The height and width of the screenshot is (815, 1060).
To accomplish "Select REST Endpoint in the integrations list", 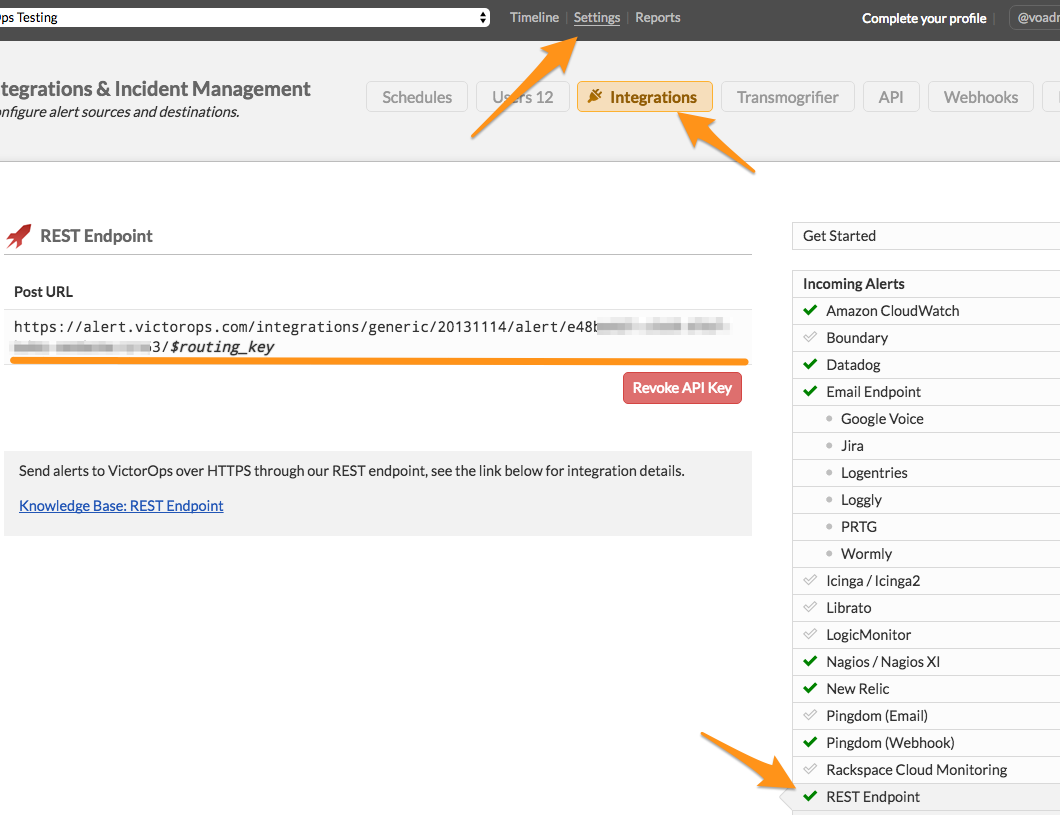I will 926,797.
